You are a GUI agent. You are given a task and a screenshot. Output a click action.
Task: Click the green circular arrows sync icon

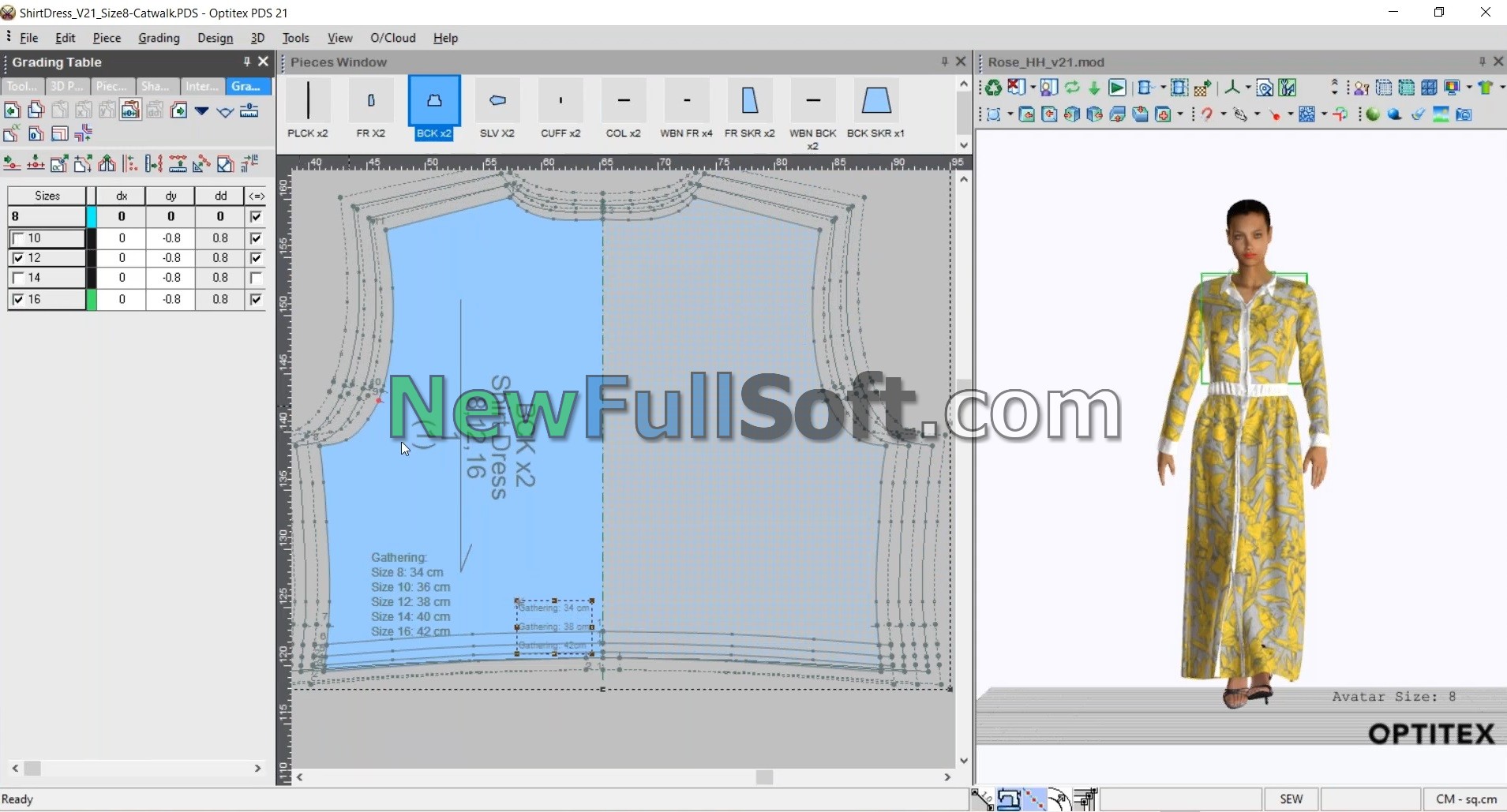click(x=1072, y=88)
